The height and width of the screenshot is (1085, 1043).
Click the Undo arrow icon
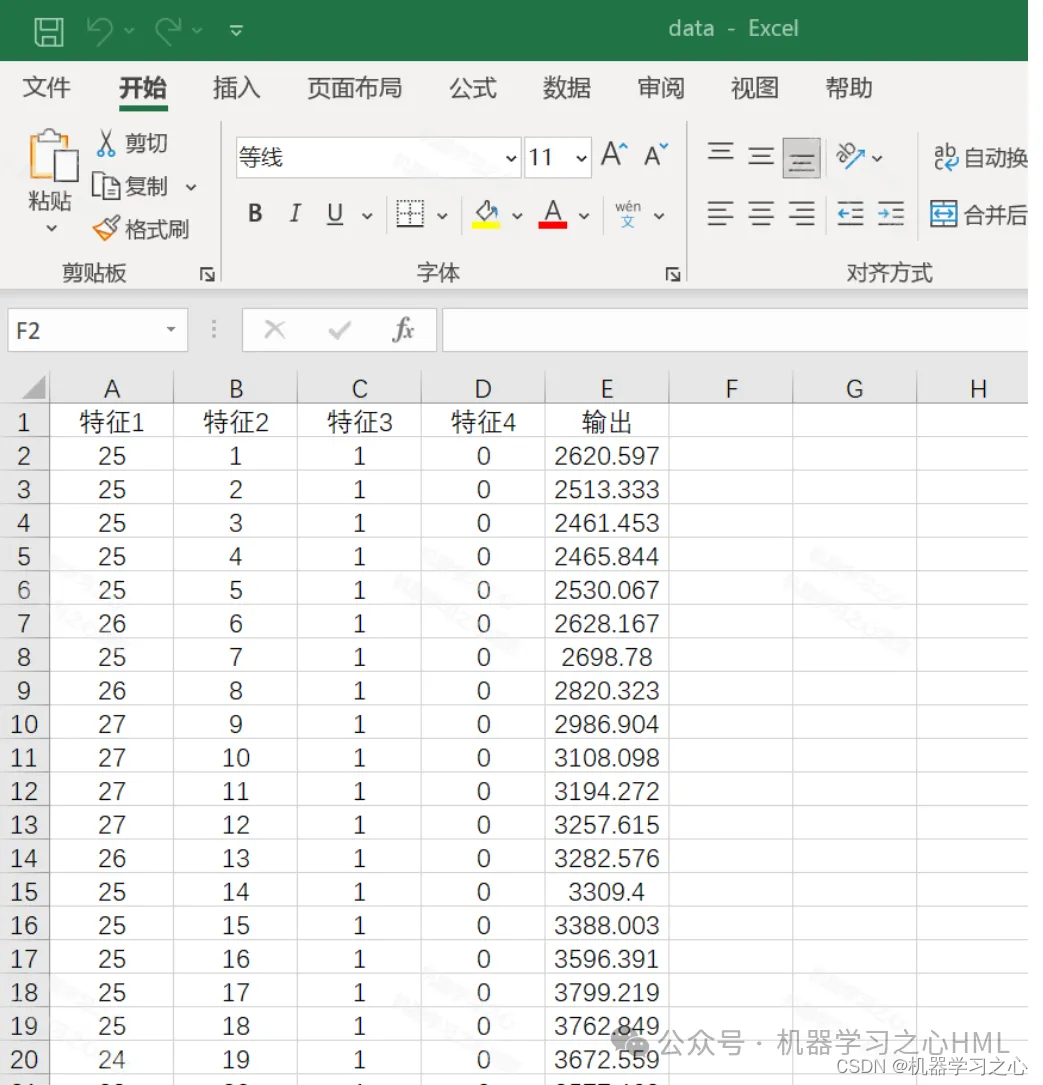[x=100, y=31]
